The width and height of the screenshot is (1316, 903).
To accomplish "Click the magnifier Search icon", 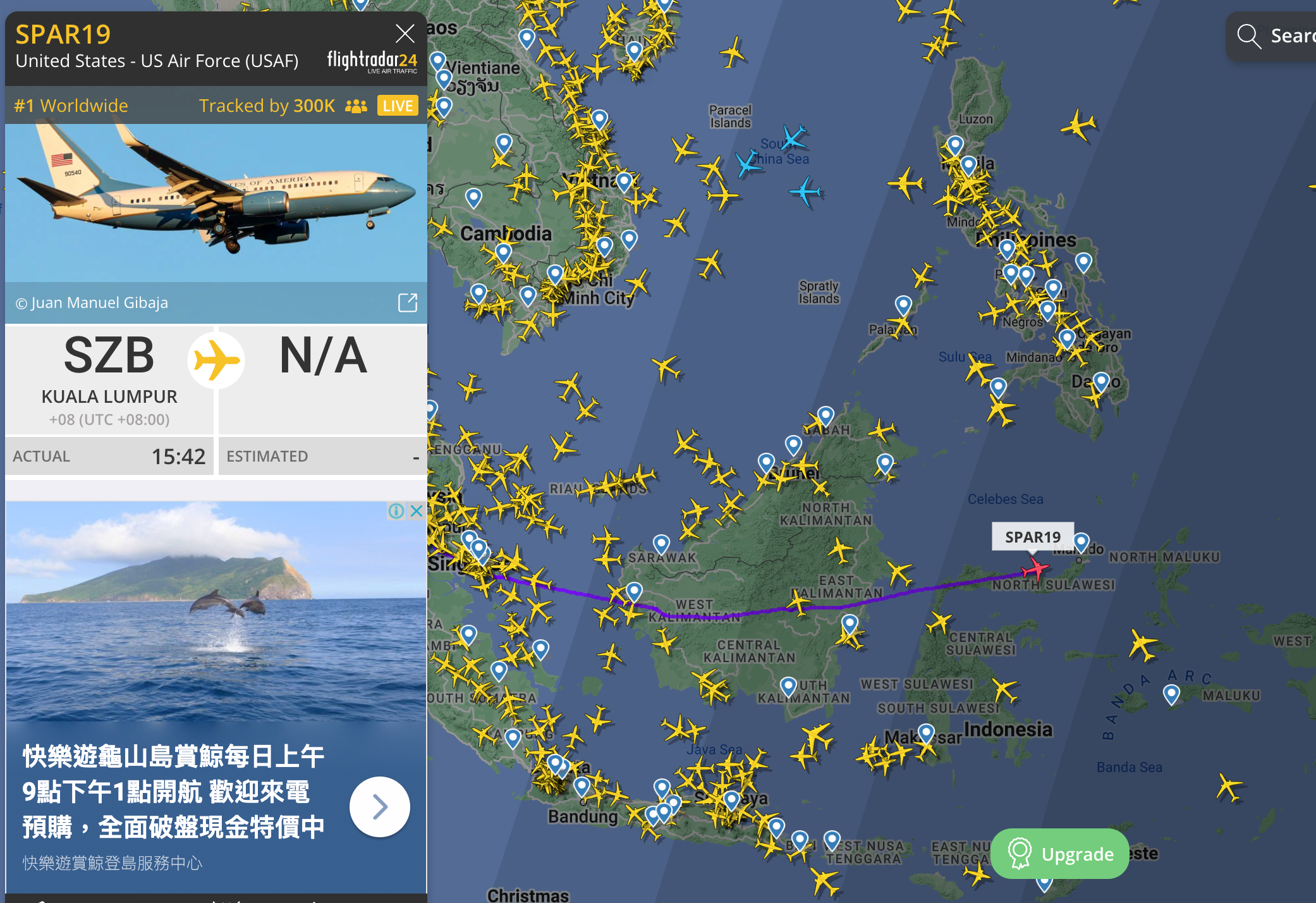I will pos(1249,36).
